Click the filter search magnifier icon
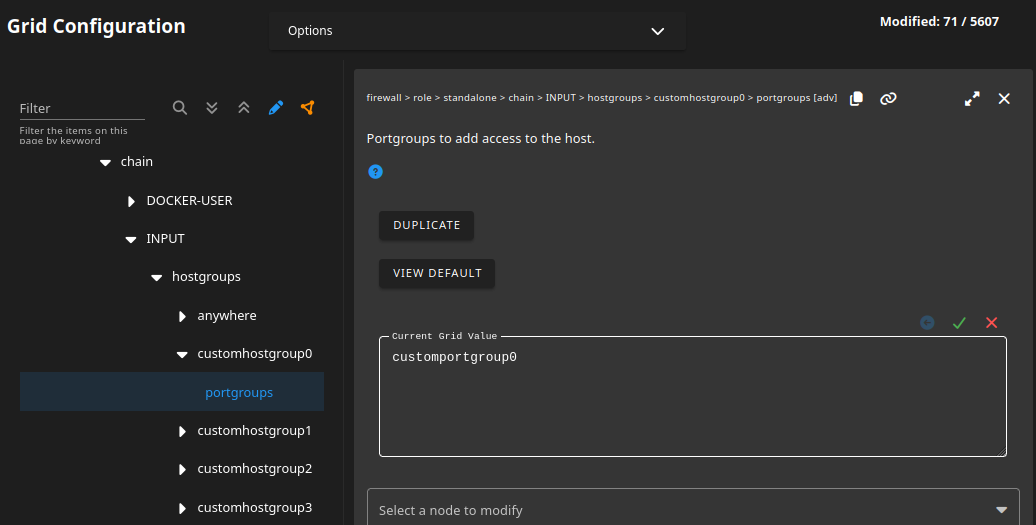This screenshot has width=1036, height=525. coord(180,108)
